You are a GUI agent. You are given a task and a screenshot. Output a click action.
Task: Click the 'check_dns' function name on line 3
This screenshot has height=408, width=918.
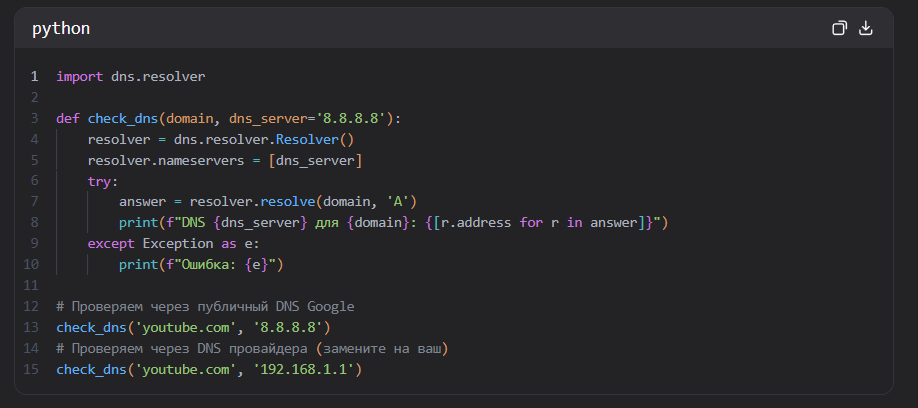(123, 119)
